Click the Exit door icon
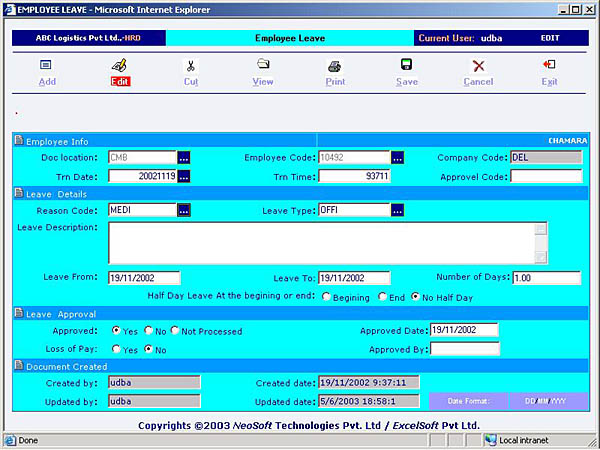The height and width of the screenshot is (450, 600). point(549,64)
